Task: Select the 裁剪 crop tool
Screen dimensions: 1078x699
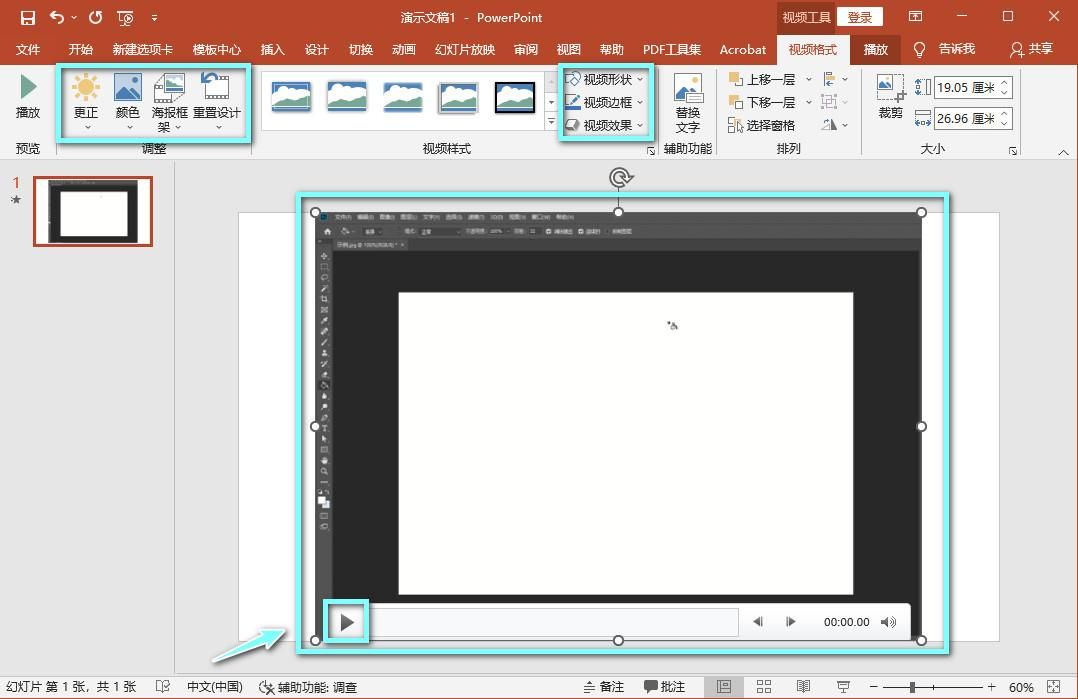Action: coord(890,89)
